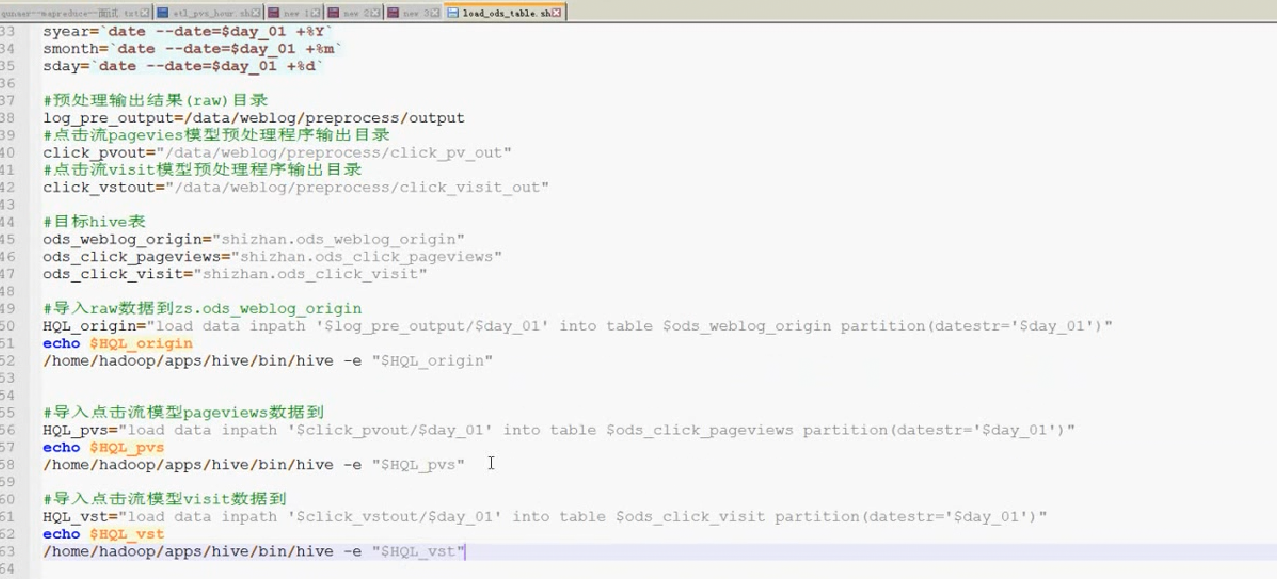Click the hive -e "$HQL_origin" command line
Image resolution: width=1277 pixels, height=579 pixels.
click(x=268, y=360)
